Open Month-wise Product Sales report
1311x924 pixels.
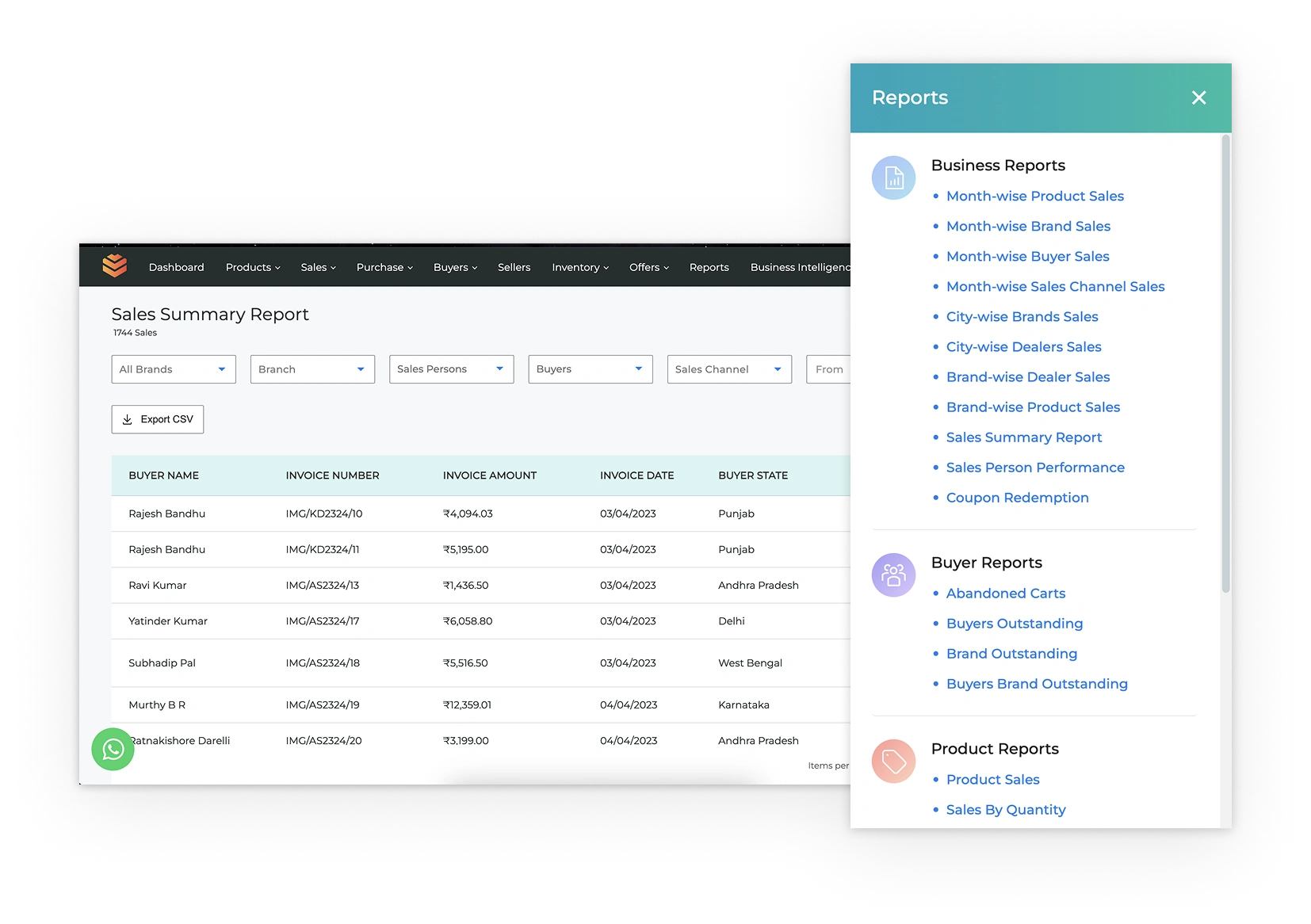coord(1034,196)
